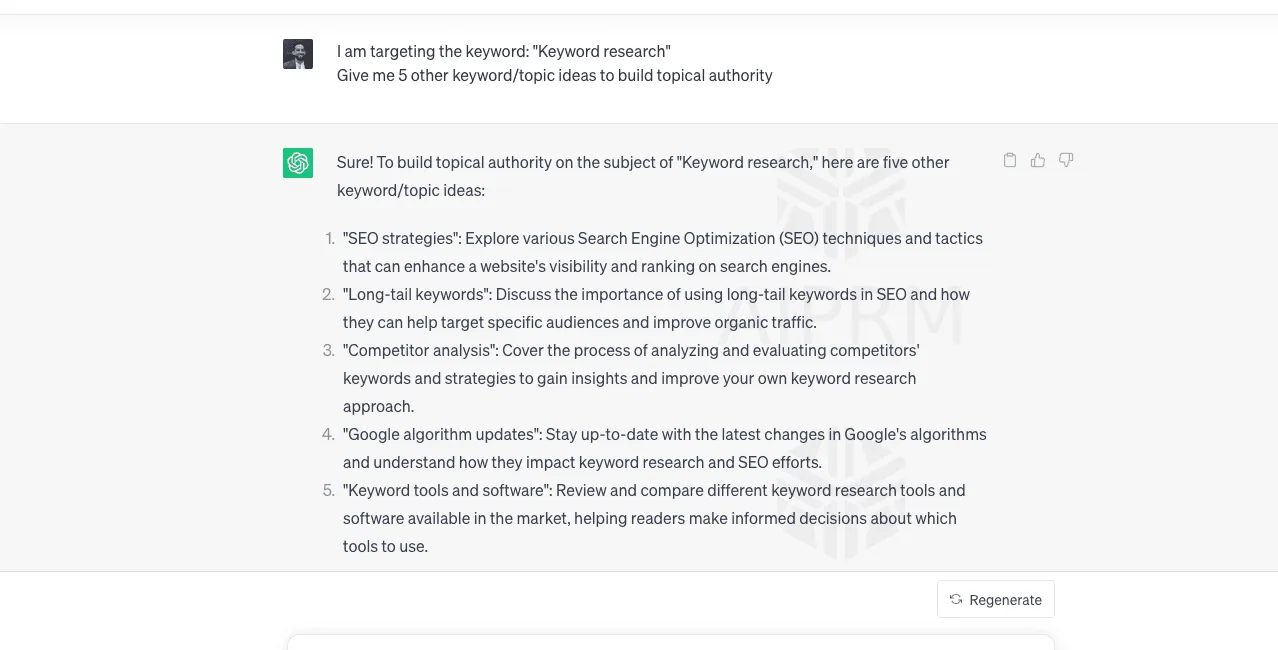Select the thumbs down icon to rate negatively
This screenshot has width=1278, height=650.
[1065, 160]
